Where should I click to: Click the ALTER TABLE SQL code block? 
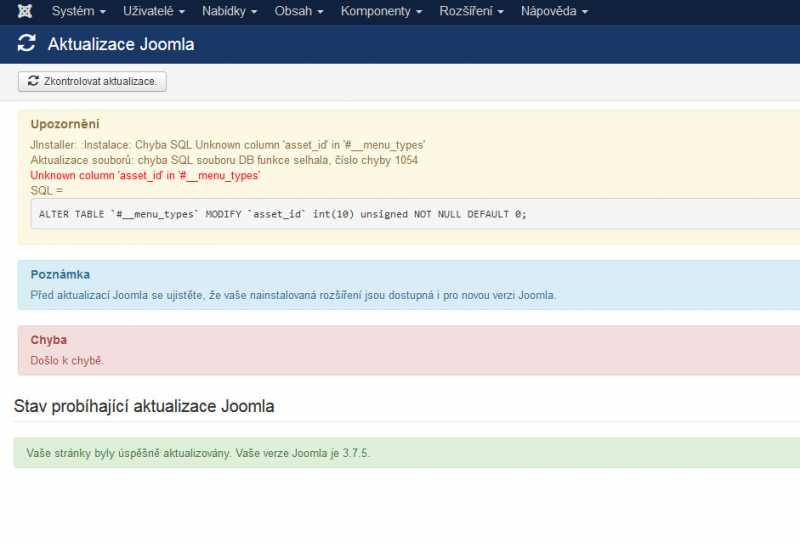click(x=415, y=214)
